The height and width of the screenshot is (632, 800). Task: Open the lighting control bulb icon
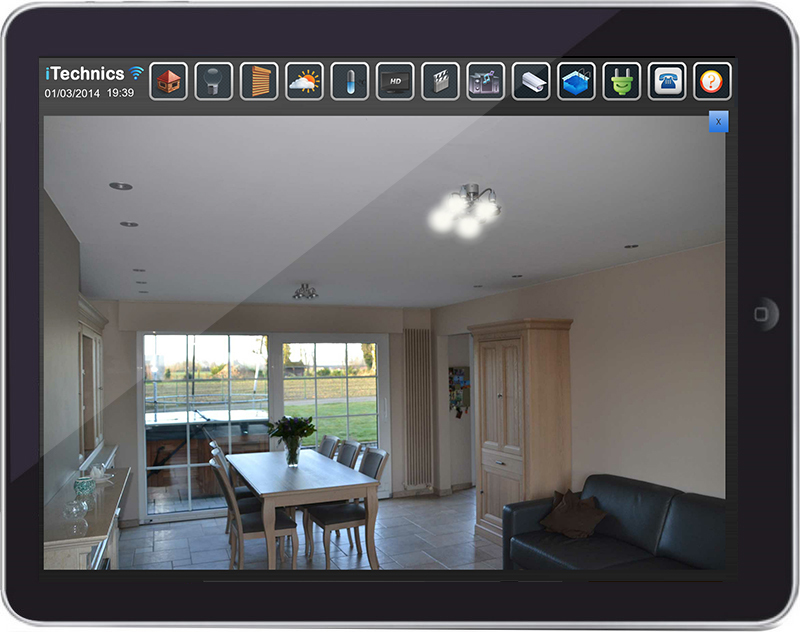(214, 81)
